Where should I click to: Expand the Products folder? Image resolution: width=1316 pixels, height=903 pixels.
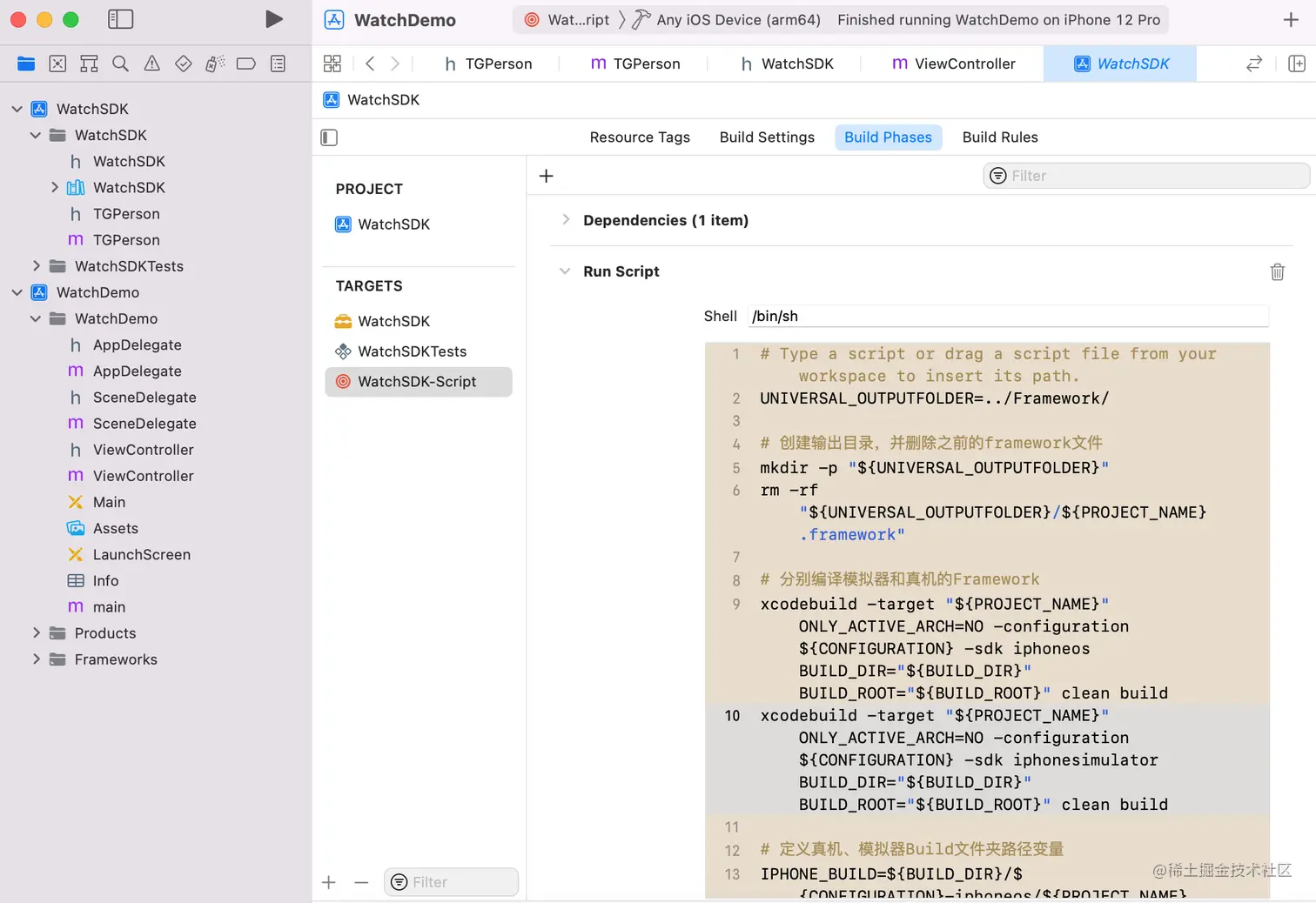click(x=36, y=633)
